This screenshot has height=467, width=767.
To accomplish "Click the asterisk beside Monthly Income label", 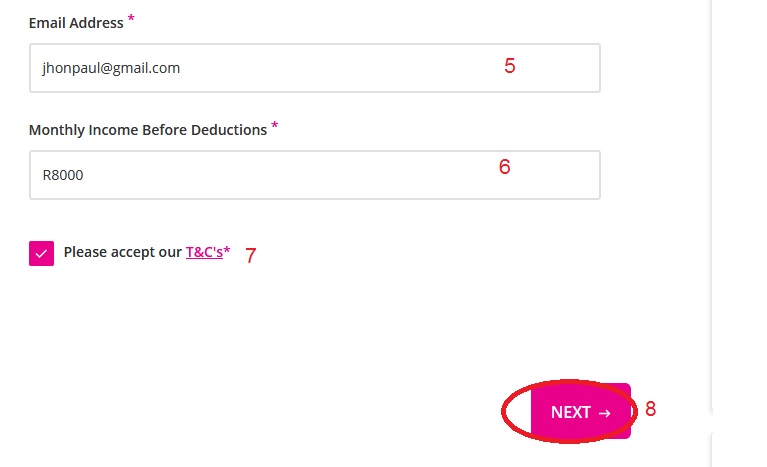I will [275, 126].
